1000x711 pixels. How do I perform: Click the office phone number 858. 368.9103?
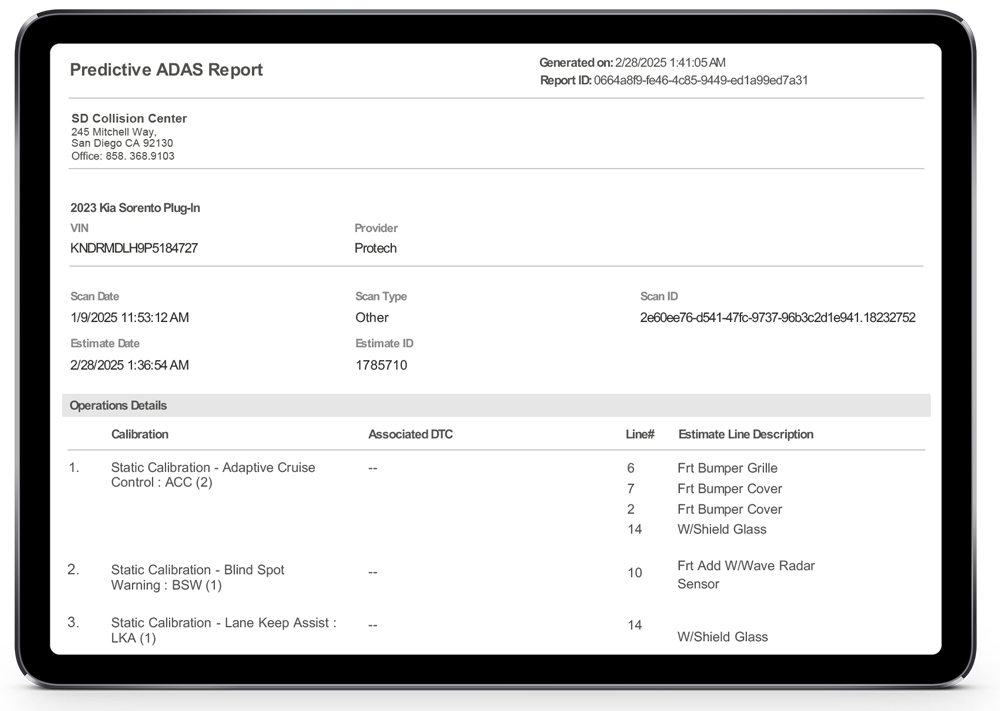click(x=140, y=156)
